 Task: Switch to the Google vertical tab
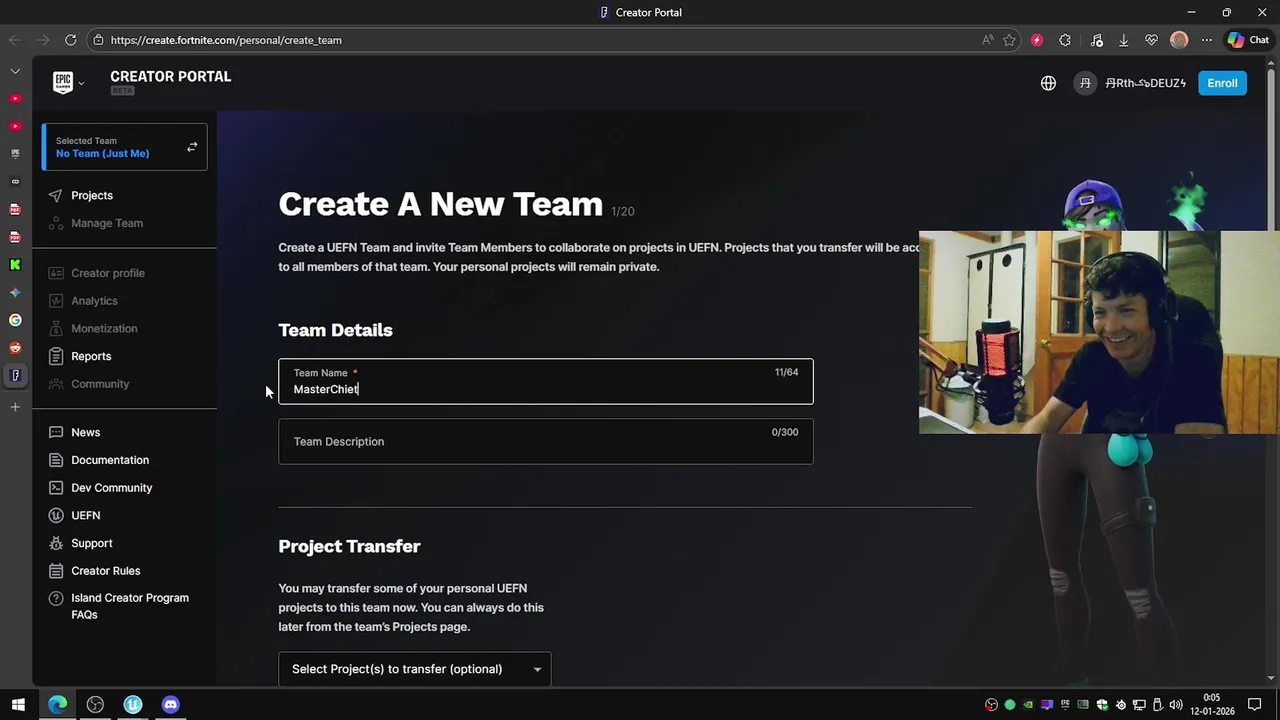coord(15,320)
